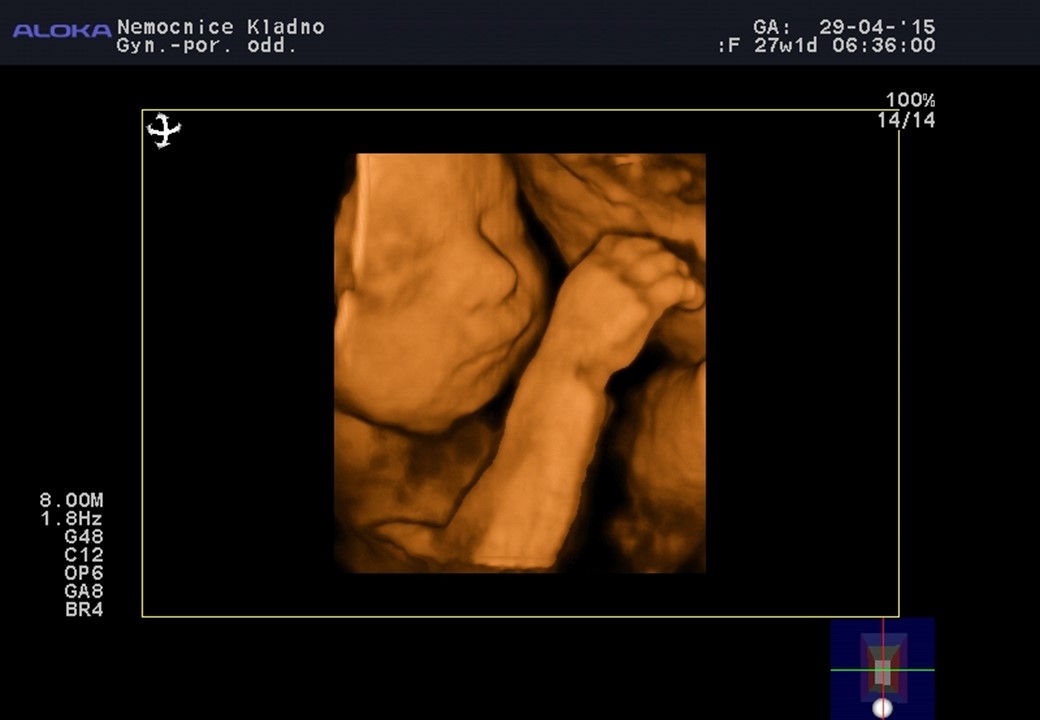This screenshot has height=720, width=1040.
Task: Click the 'Nemocnice Kladno' hospital name
Action: [221, 27]
